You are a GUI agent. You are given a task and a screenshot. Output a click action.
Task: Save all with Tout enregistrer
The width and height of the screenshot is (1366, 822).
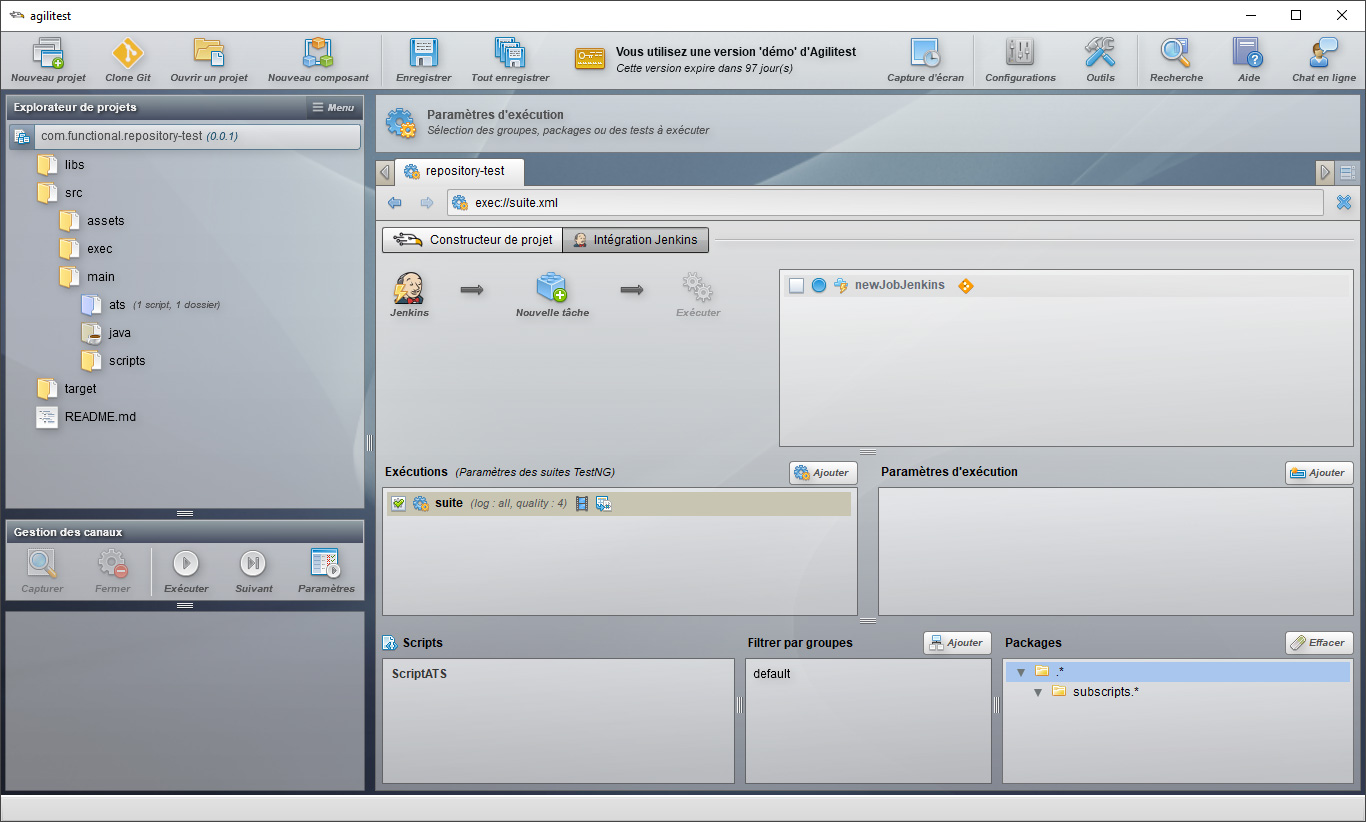tap(510, 60)
